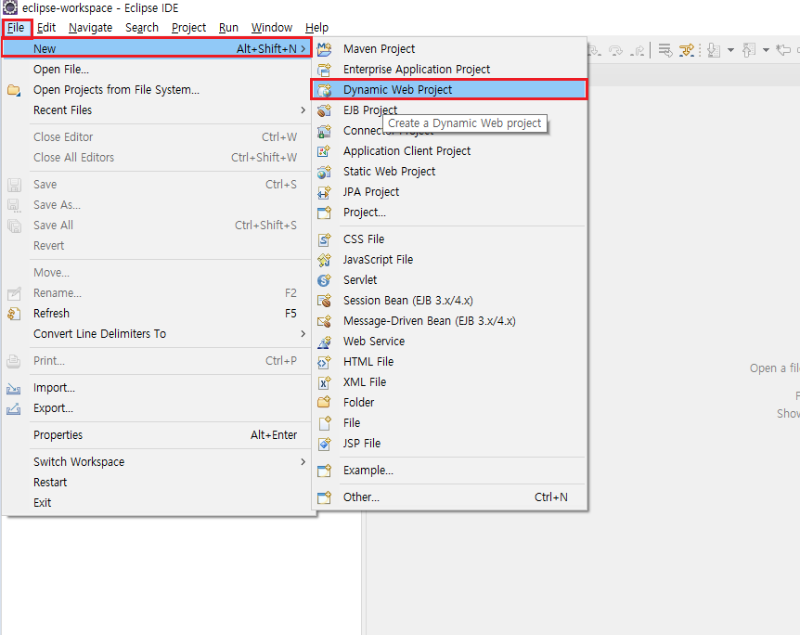Create a new CSS File

(449, 239)
